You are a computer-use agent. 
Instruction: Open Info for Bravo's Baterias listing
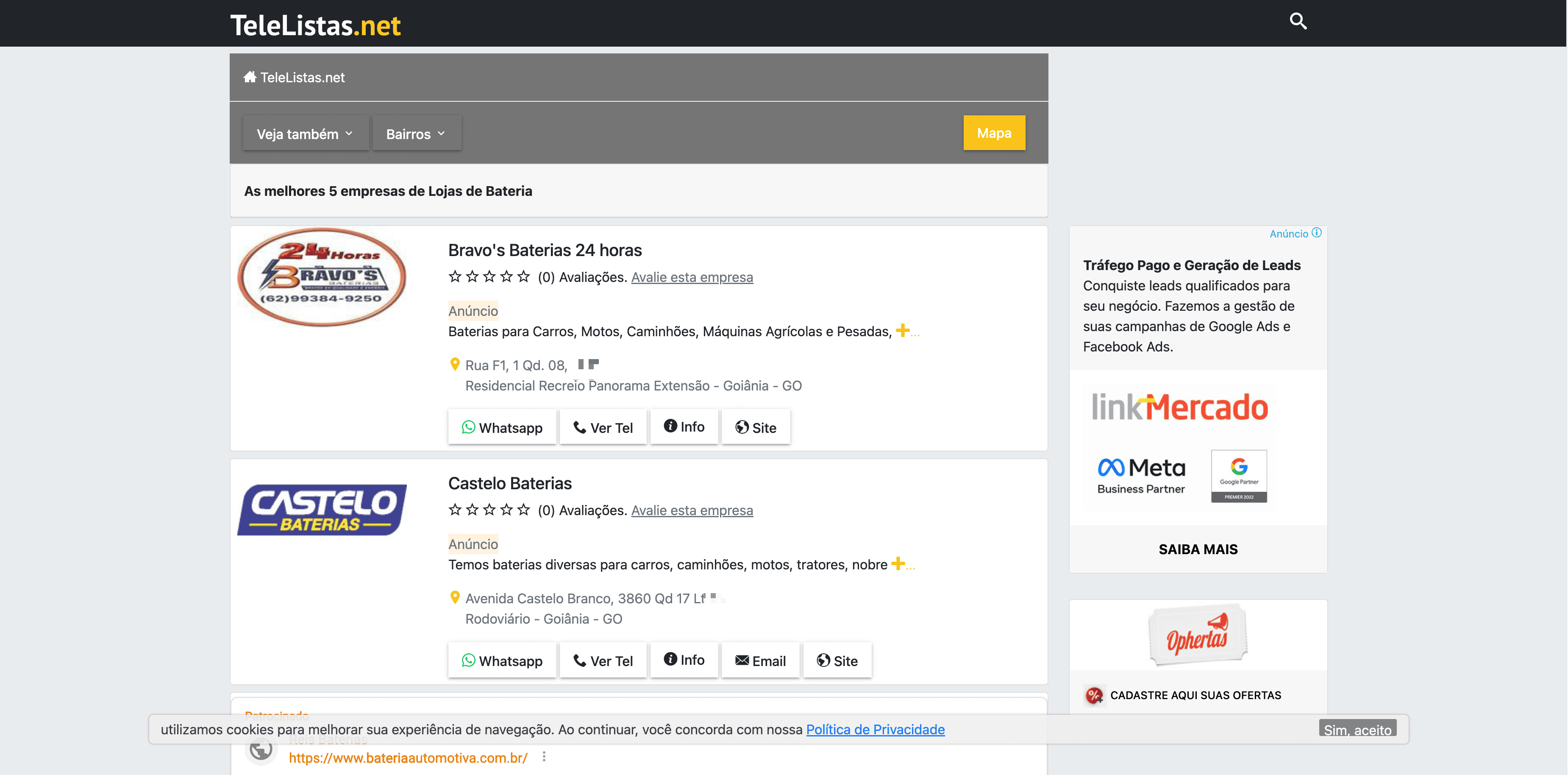pos(684,427)
